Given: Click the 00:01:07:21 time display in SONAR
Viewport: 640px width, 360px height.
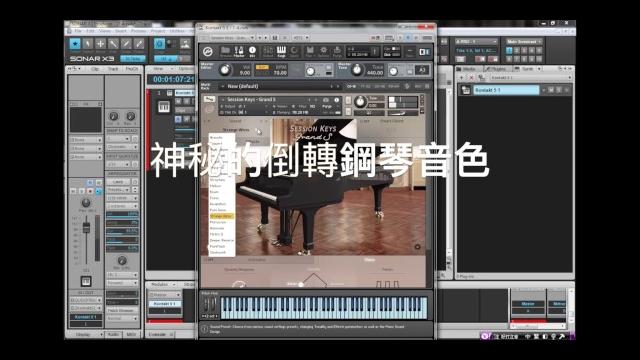Looking at the screenshot, I should [x=173, y=79].
